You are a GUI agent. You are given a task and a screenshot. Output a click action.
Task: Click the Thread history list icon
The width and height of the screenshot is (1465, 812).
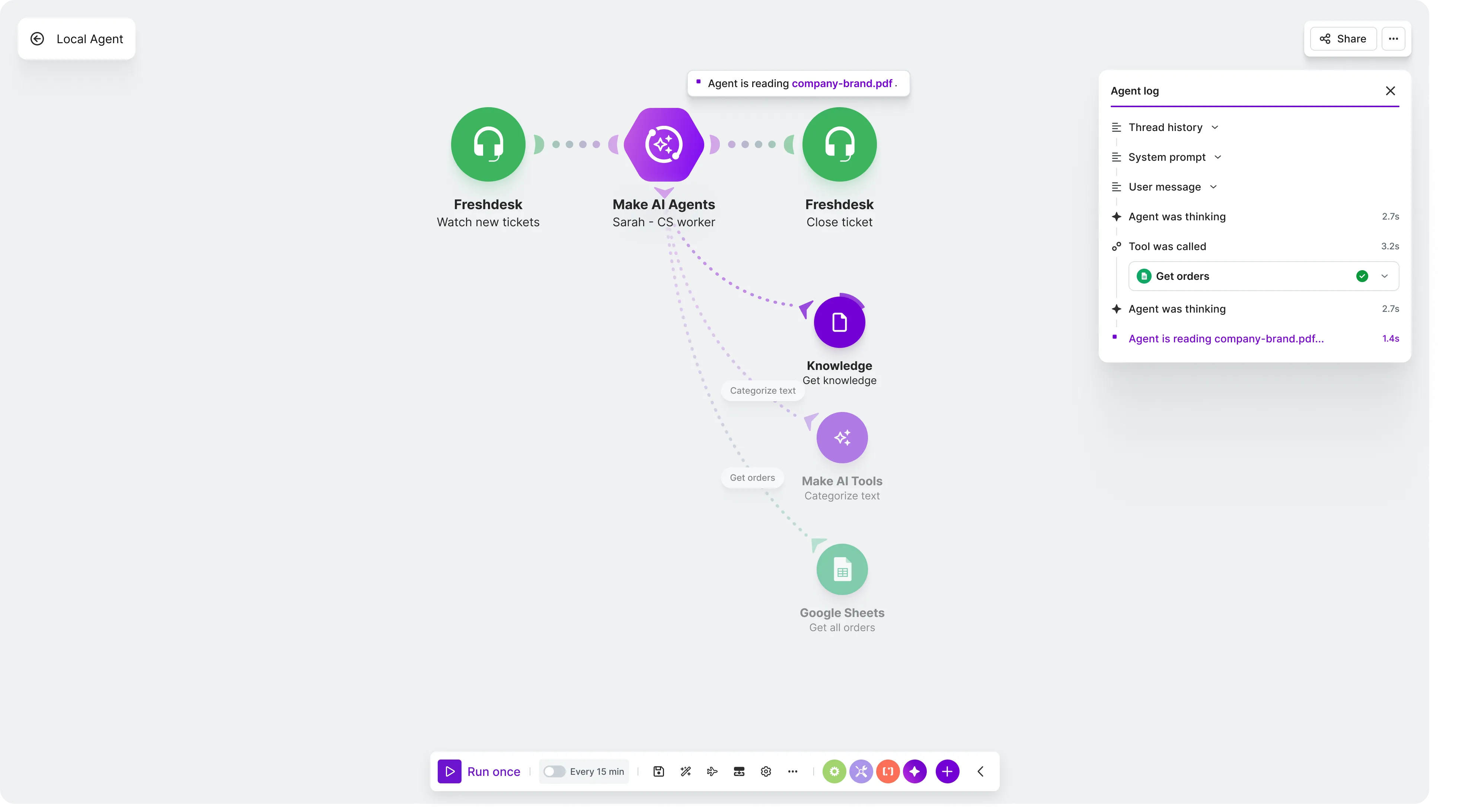1116,127
